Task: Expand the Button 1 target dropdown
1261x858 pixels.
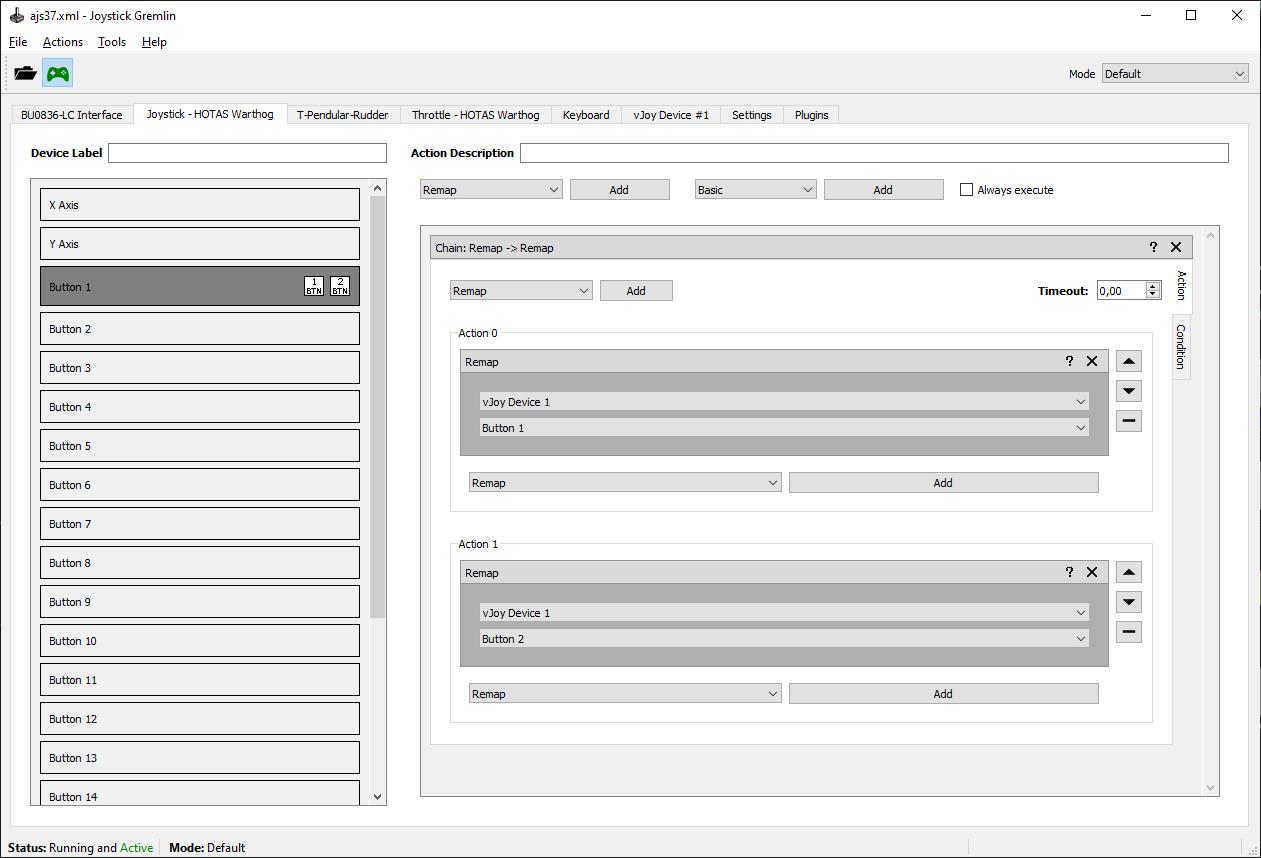Action: click(784, 428)
